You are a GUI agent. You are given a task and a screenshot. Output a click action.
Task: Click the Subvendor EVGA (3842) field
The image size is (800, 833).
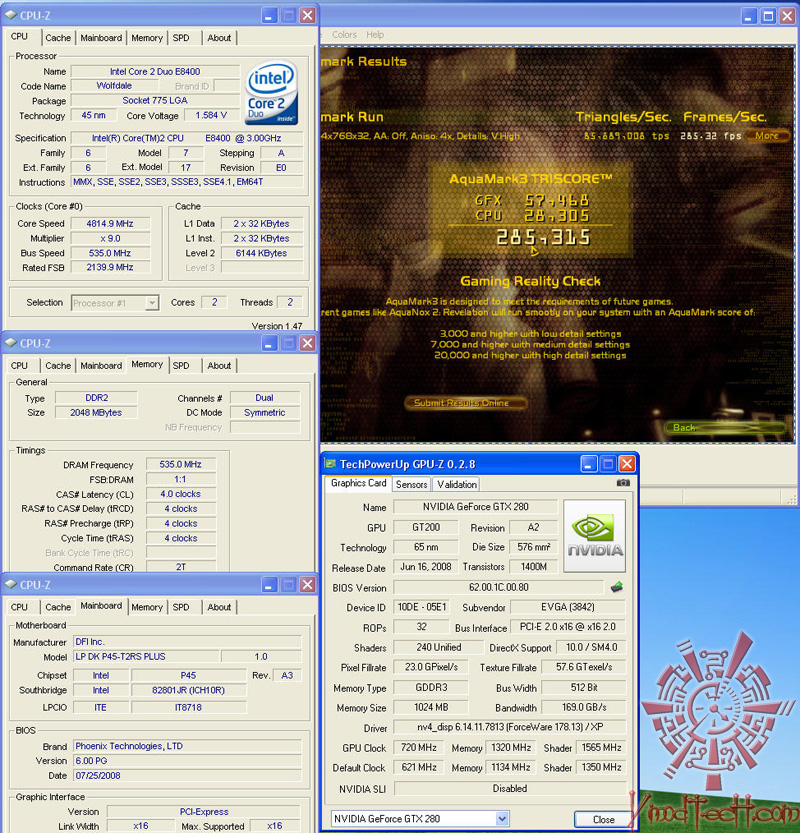pos(568,607)
